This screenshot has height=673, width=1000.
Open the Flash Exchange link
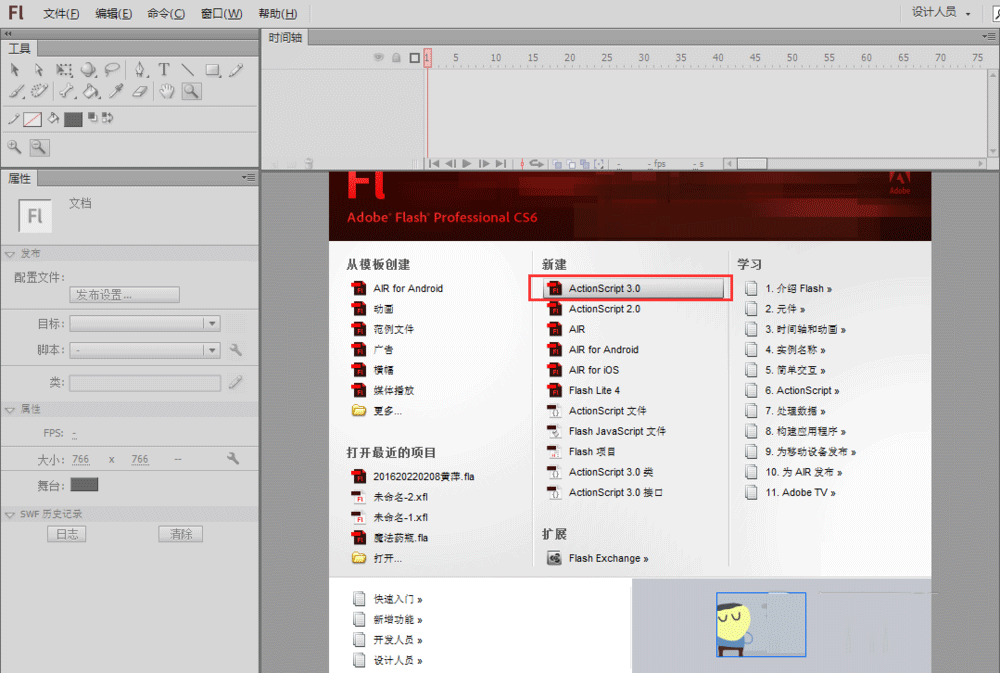pos(608,558)
